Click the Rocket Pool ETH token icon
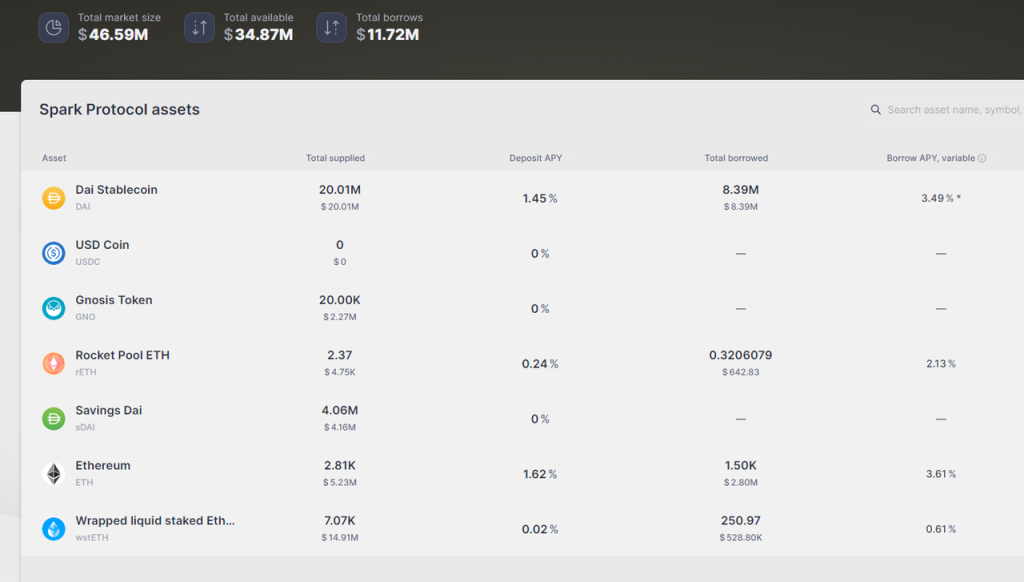Viewport: 1024px width, 582px height. [54, 363]
